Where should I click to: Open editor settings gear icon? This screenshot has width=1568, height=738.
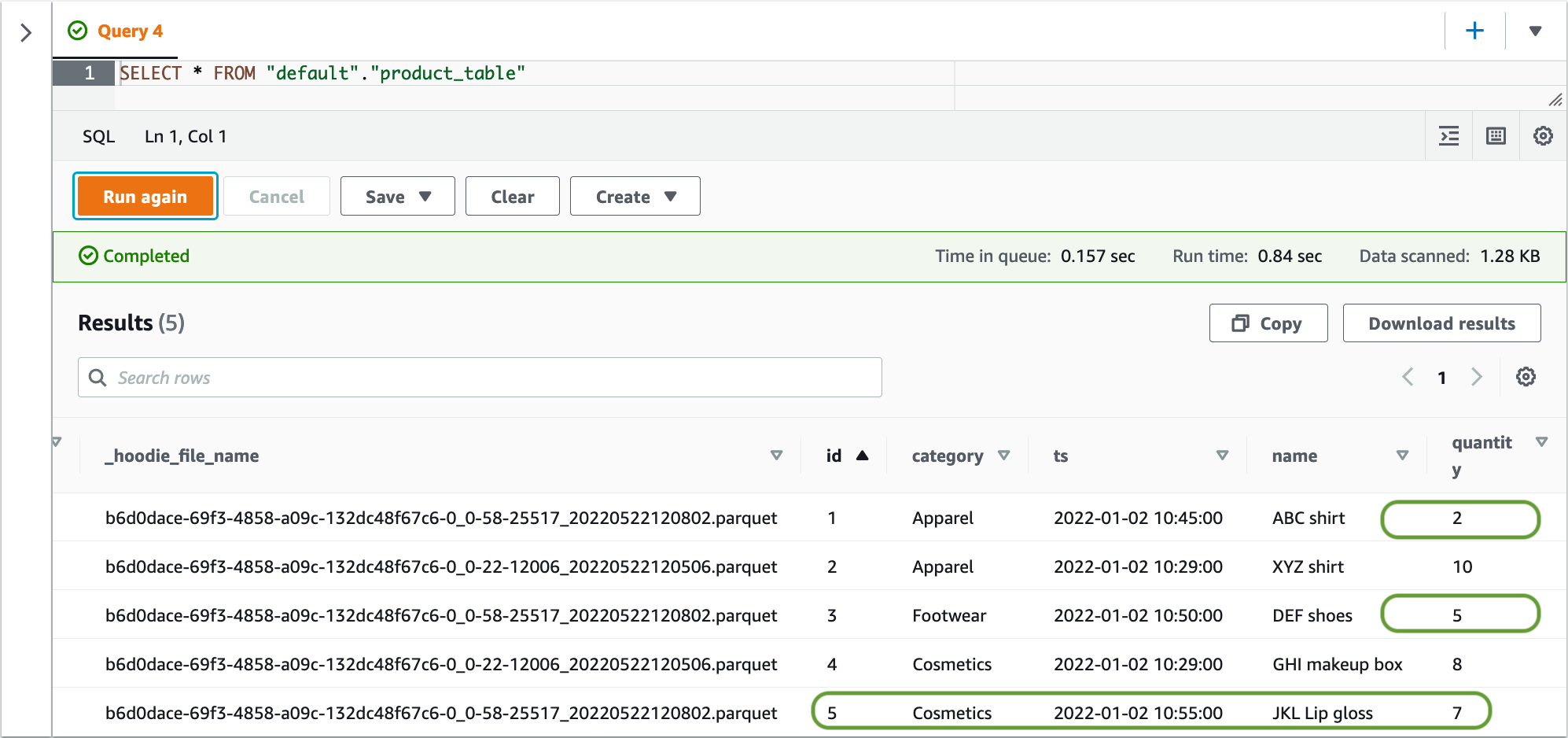tap(1543, 136)
